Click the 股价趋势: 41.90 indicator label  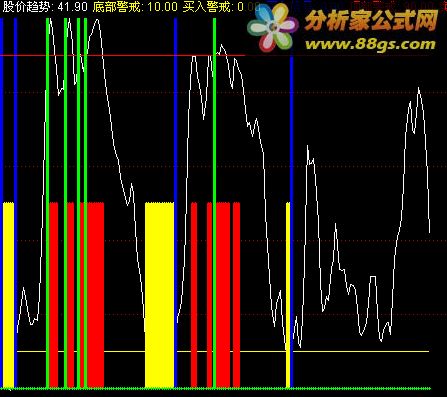point(45,7)
